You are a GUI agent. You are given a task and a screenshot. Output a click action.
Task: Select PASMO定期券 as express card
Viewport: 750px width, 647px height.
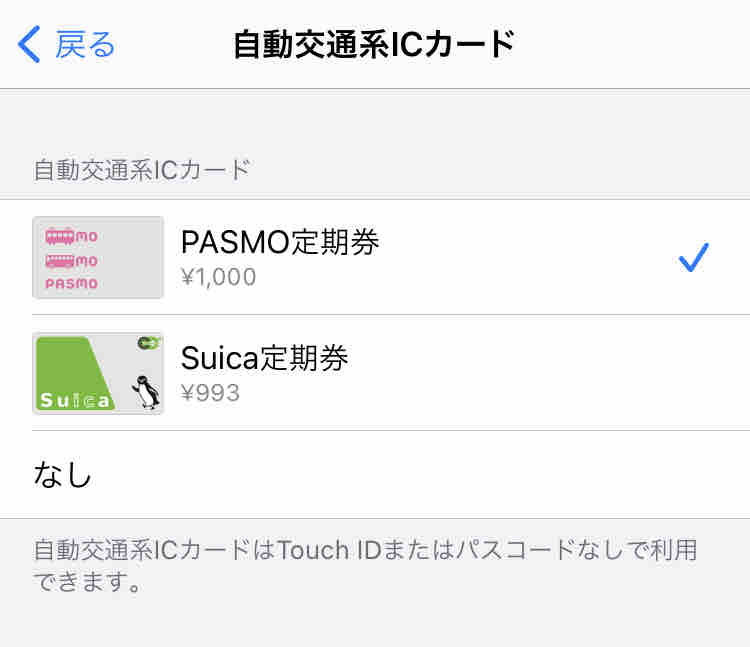point(375,258)
